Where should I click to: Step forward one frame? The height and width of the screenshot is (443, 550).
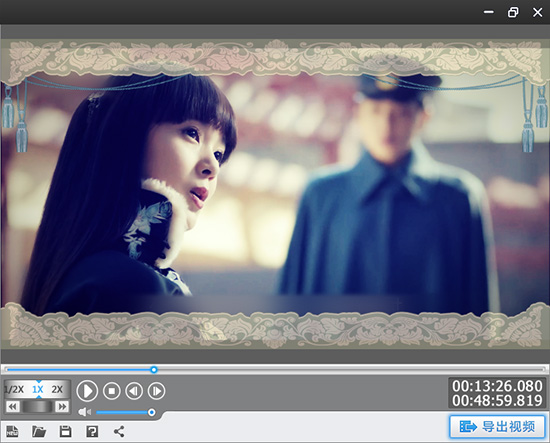tap(156, 391)
